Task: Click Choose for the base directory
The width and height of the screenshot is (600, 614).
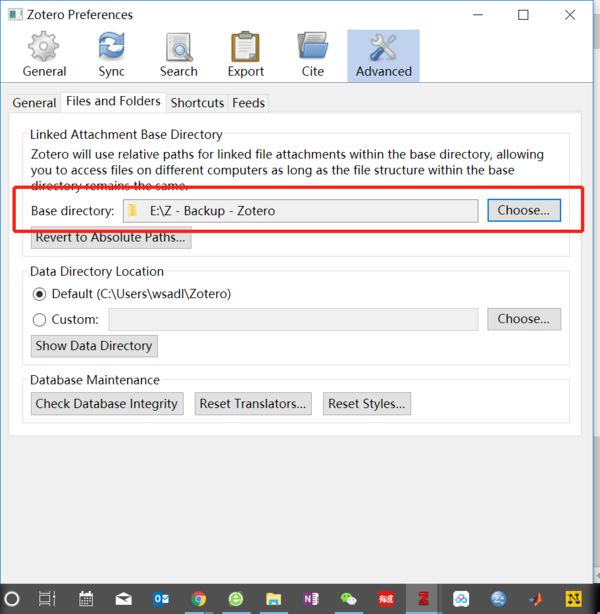Action: [524, 210]
